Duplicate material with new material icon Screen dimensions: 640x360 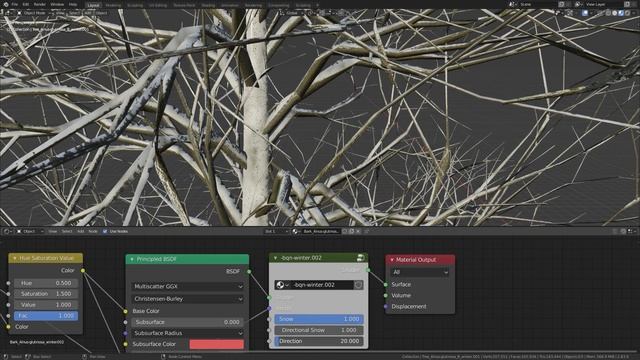point(351,231)
